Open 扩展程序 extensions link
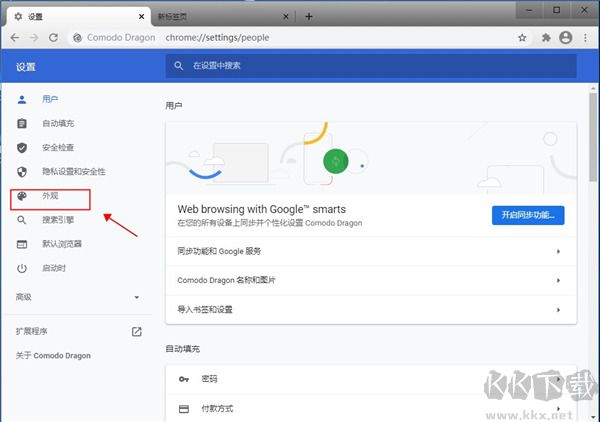 point(31,331)
